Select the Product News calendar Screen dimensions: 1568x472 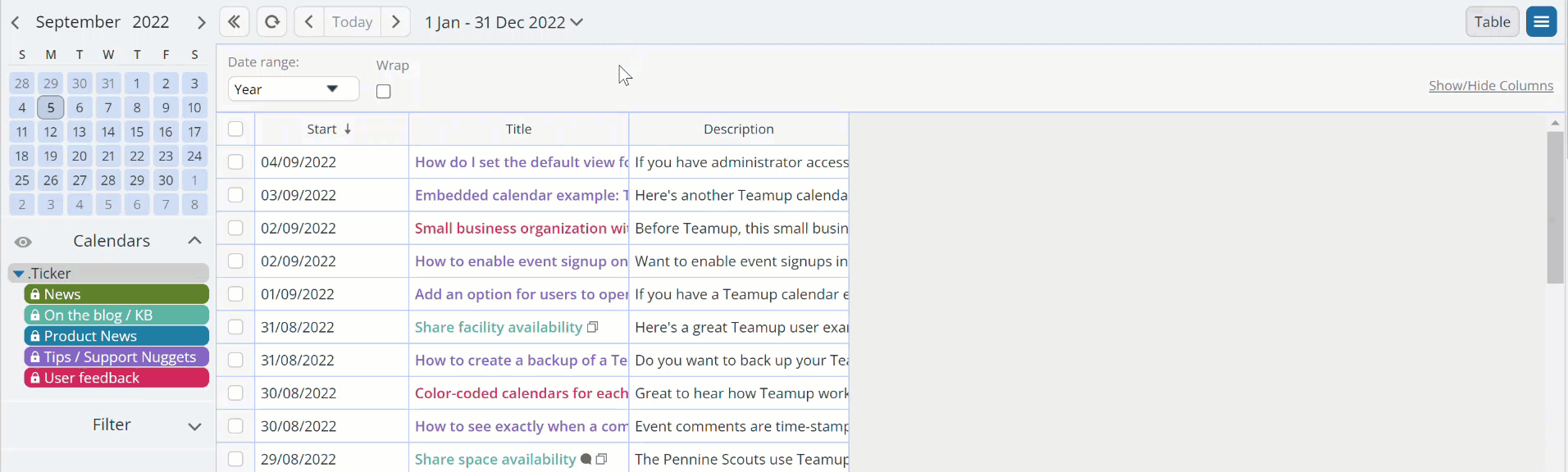pyautogui.click(x=116, y=336)
